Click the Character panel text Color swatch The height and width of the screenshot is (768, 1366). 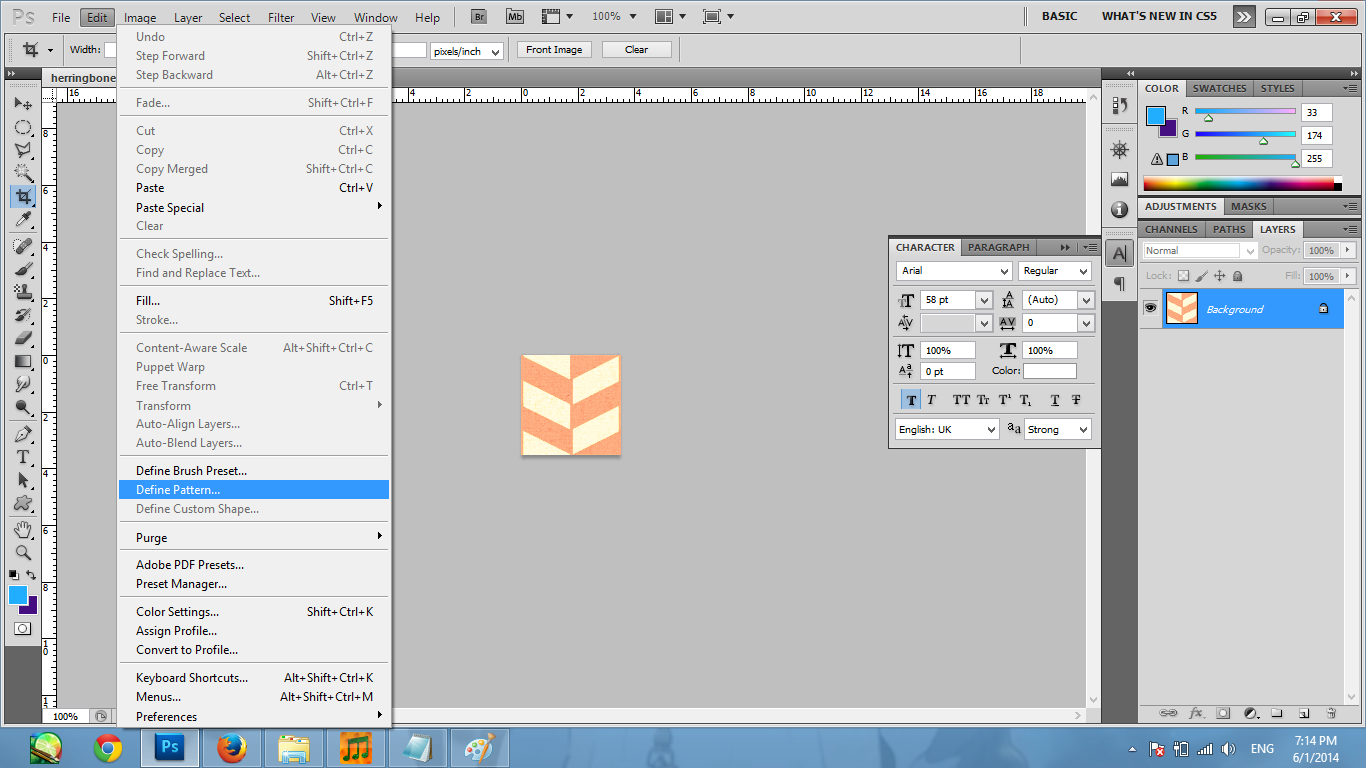tap(1049, 371)
